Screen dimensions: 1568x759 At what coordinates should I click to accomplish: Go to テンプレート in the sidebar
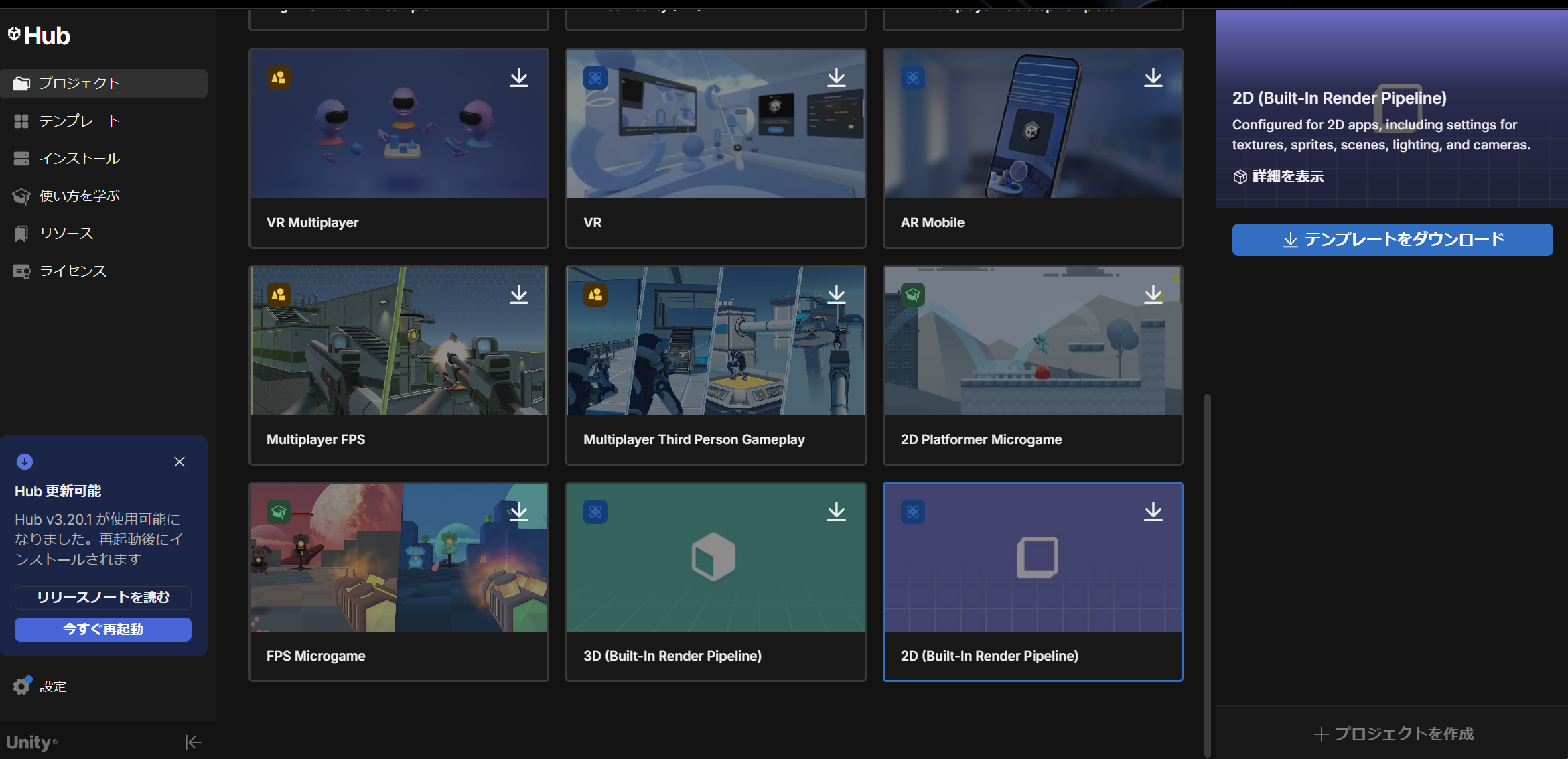pos(104,121)
